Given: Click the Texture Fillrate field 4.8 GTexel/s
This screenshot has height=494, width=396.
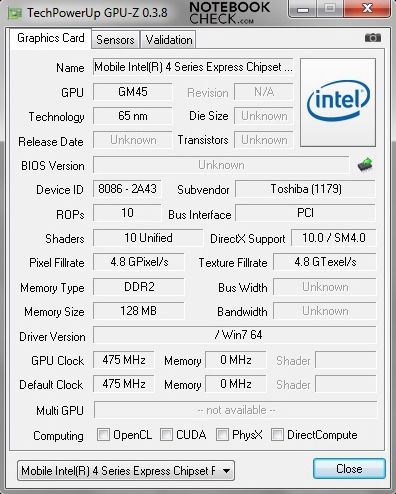Looking at the screenshot, I should pyautogui.click(x=325, y=262).
